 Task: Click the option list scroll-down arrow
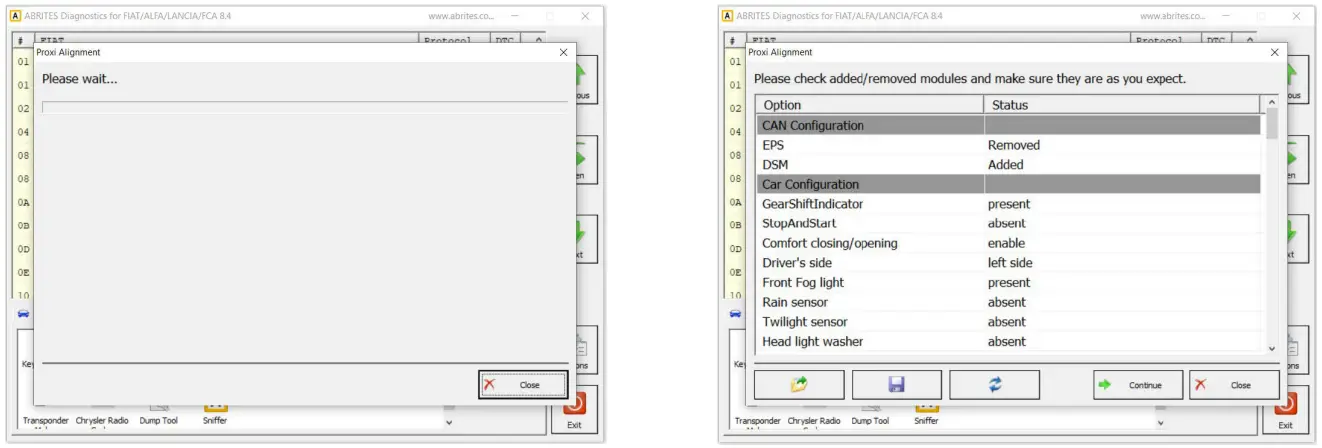tap(1272, 347)
